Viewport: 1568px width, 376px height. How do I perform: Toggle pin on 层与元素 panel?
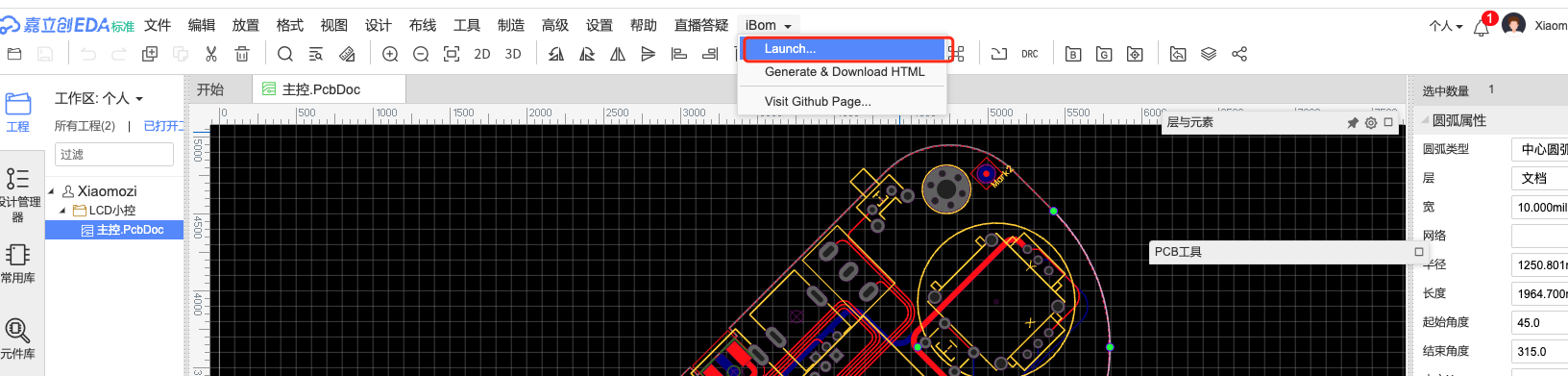[x=1353, y=123]
